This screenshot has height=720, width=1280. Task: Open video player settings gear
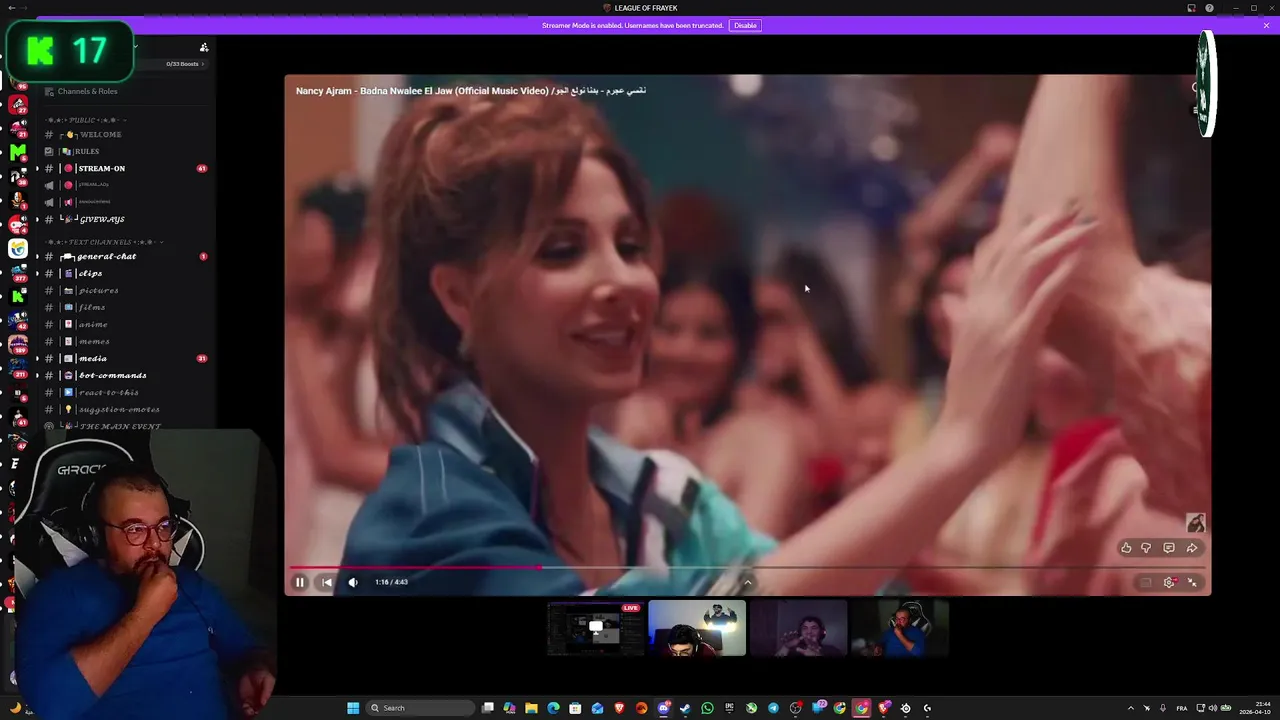click(1169, 582)
